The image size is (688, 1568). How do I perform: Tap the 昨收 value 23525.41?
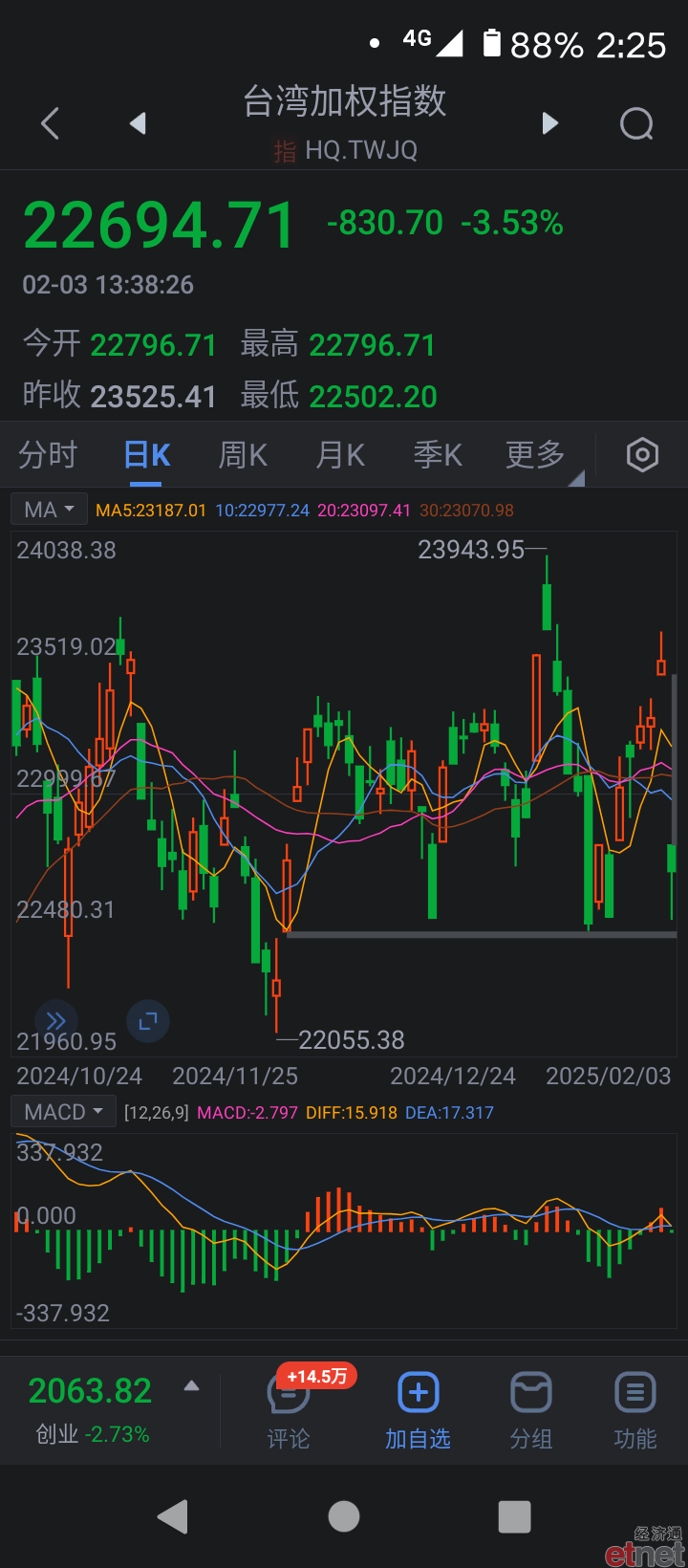tap(154, 396)
